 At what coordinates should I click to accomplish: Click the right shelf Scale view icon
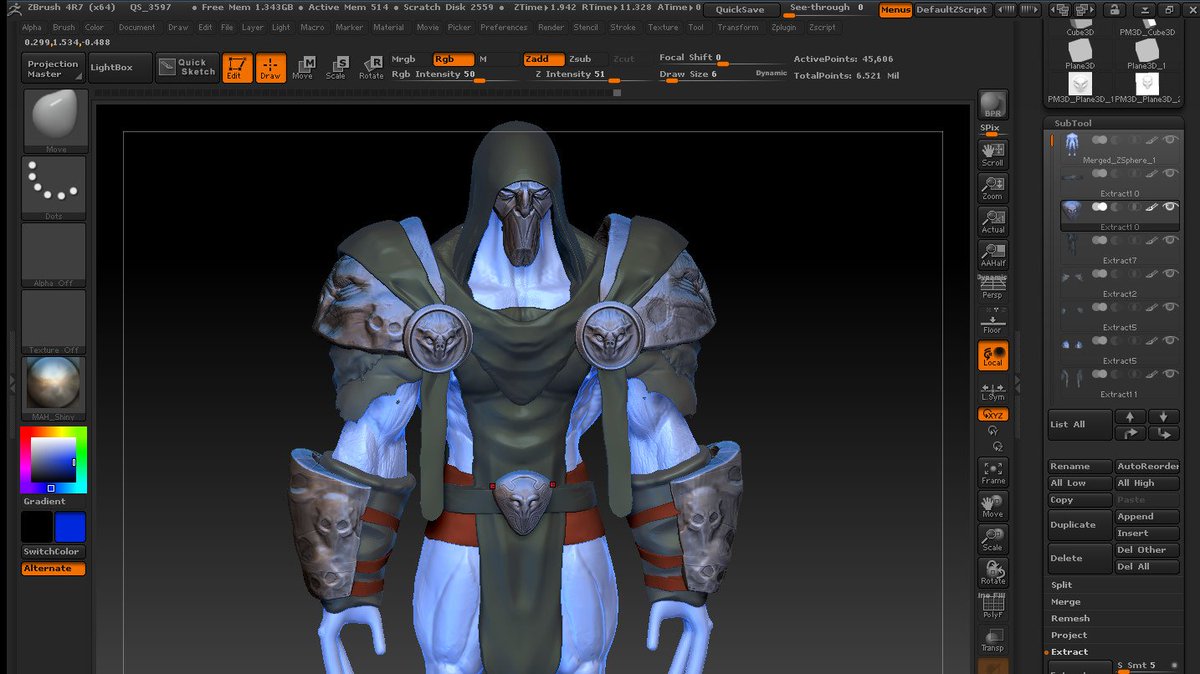pos(993,539)
